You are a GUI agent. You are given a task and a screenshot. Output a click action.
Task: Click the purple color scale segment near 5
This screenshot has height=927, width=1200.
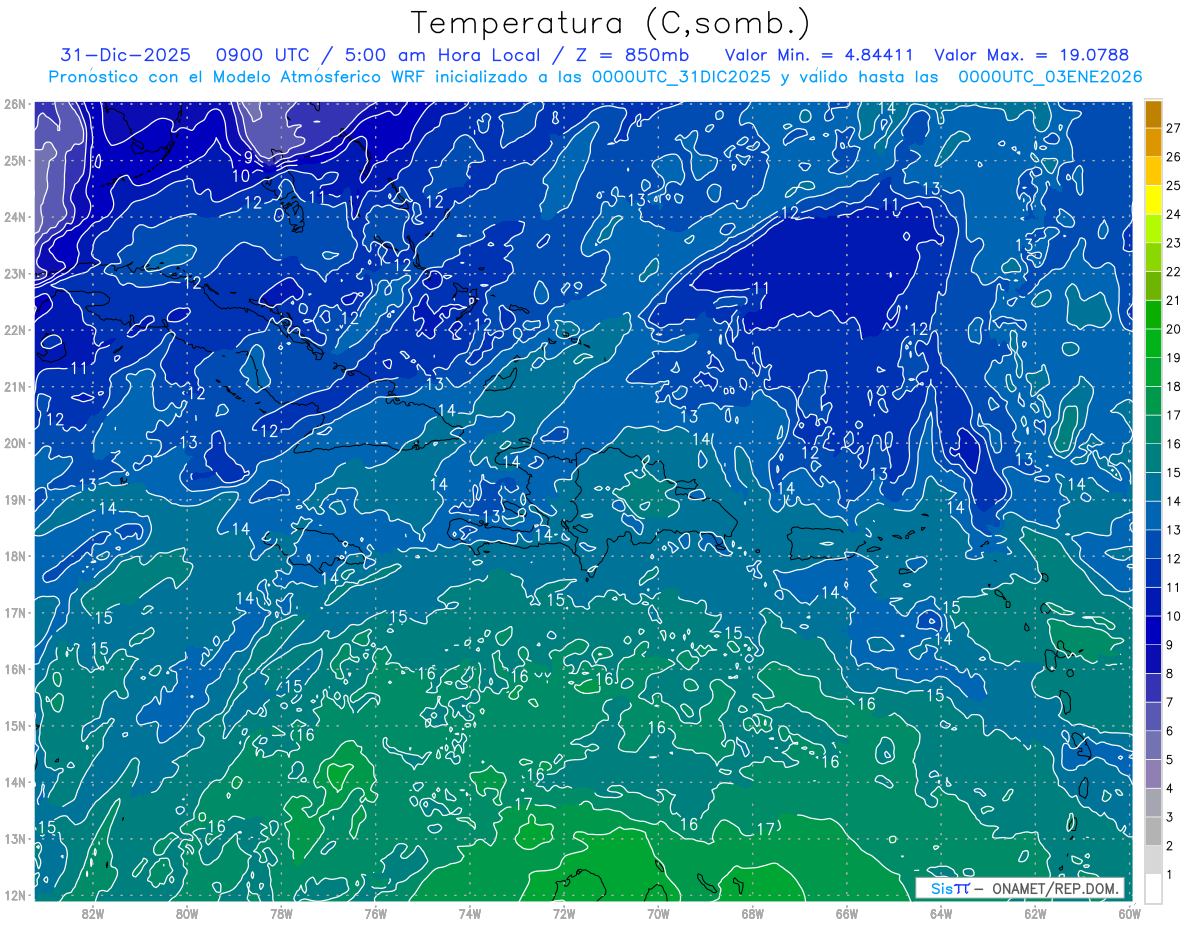pos(1153,774)
